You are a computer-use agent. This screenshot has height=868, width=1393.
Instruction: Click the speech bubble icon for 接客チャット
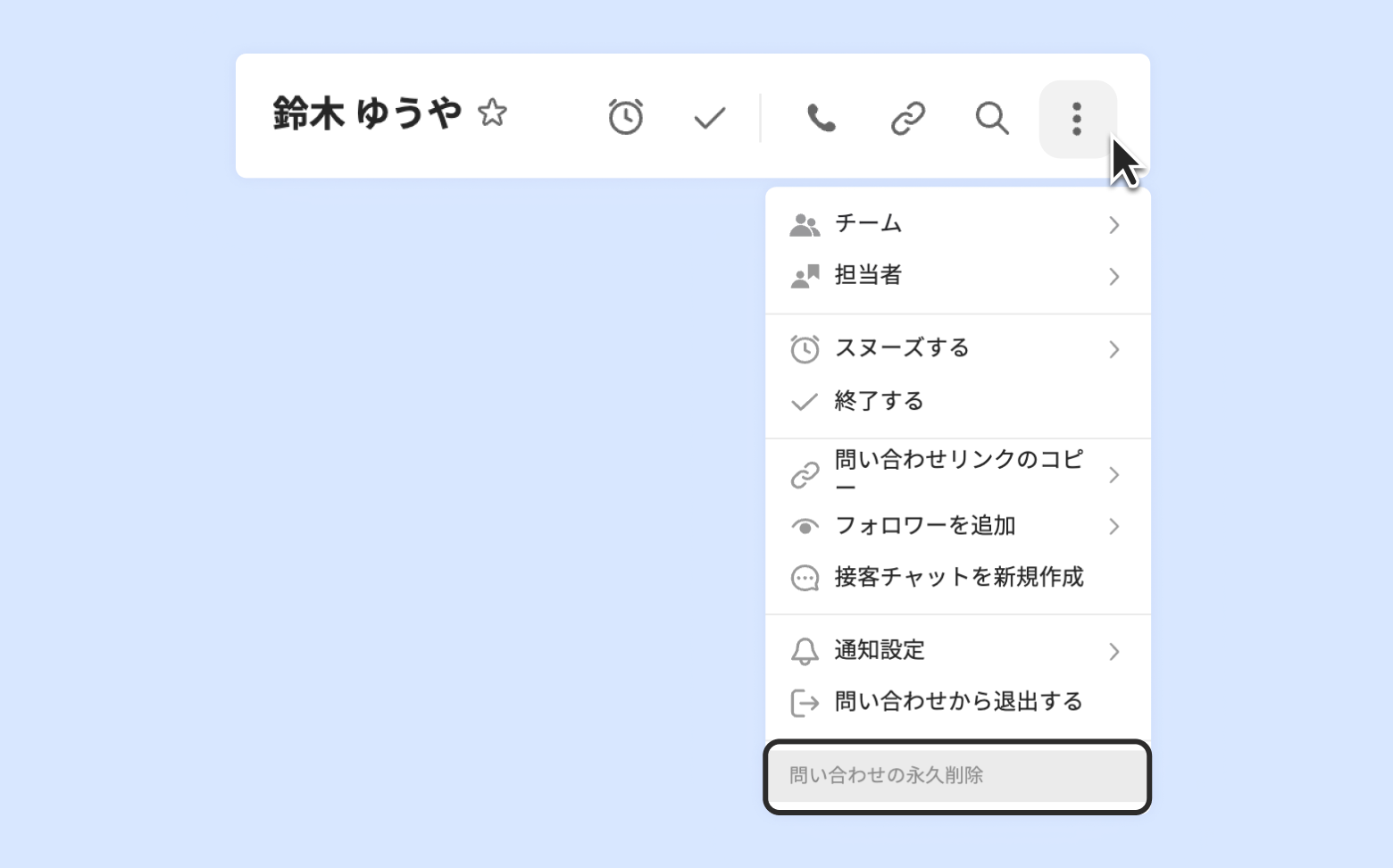point(805,578)
